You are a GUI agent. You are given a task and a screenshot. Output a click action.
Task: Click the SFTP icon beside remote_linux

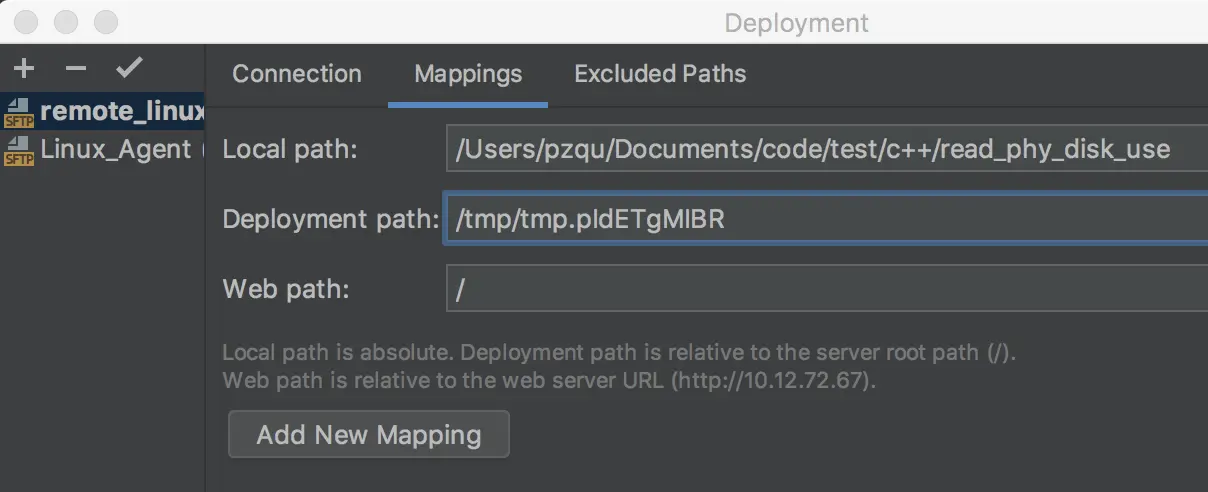[18, 112]
